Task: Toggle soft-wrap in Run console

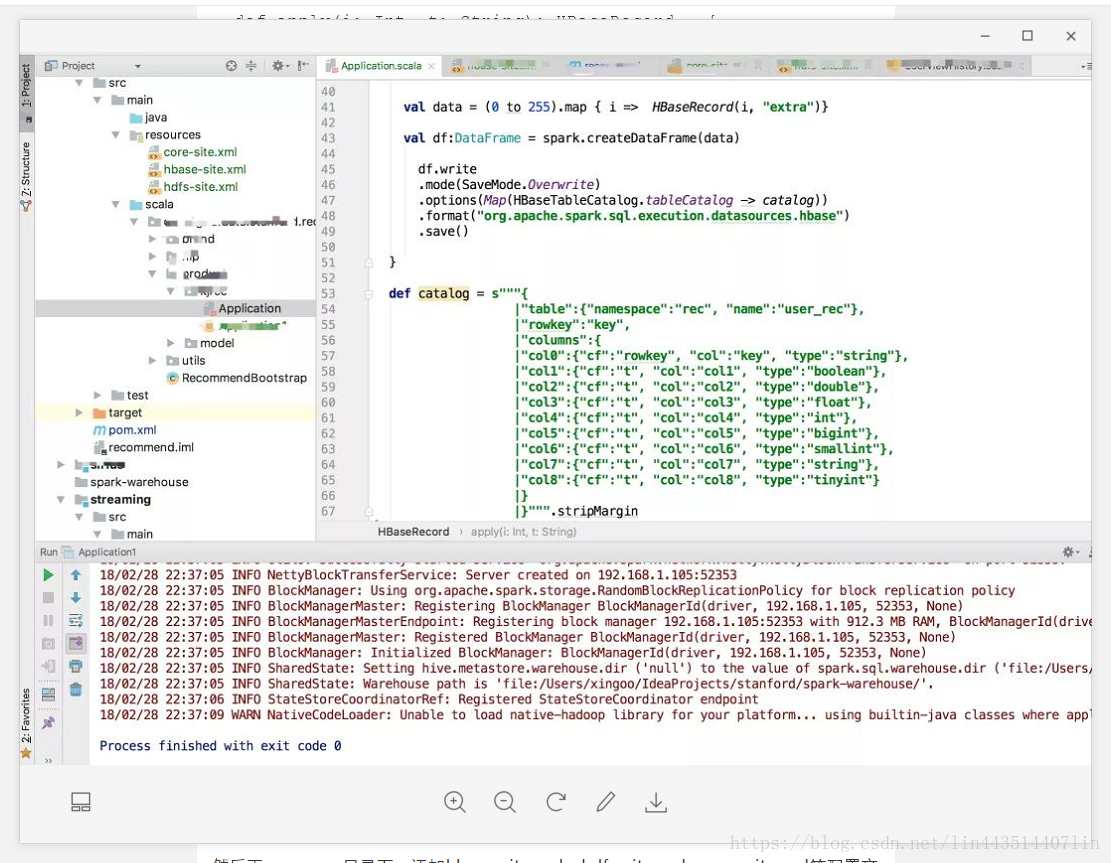Action: click(76, 621)
